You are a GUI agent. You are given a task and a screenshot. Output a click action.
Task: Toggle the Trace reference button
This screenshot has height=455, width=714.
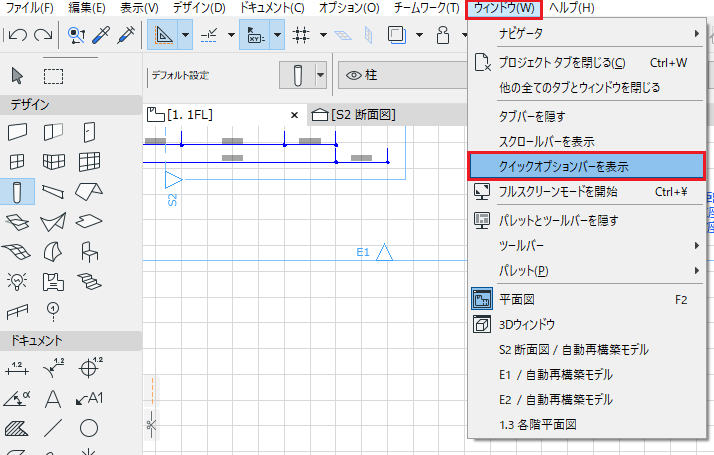point(397,35)
